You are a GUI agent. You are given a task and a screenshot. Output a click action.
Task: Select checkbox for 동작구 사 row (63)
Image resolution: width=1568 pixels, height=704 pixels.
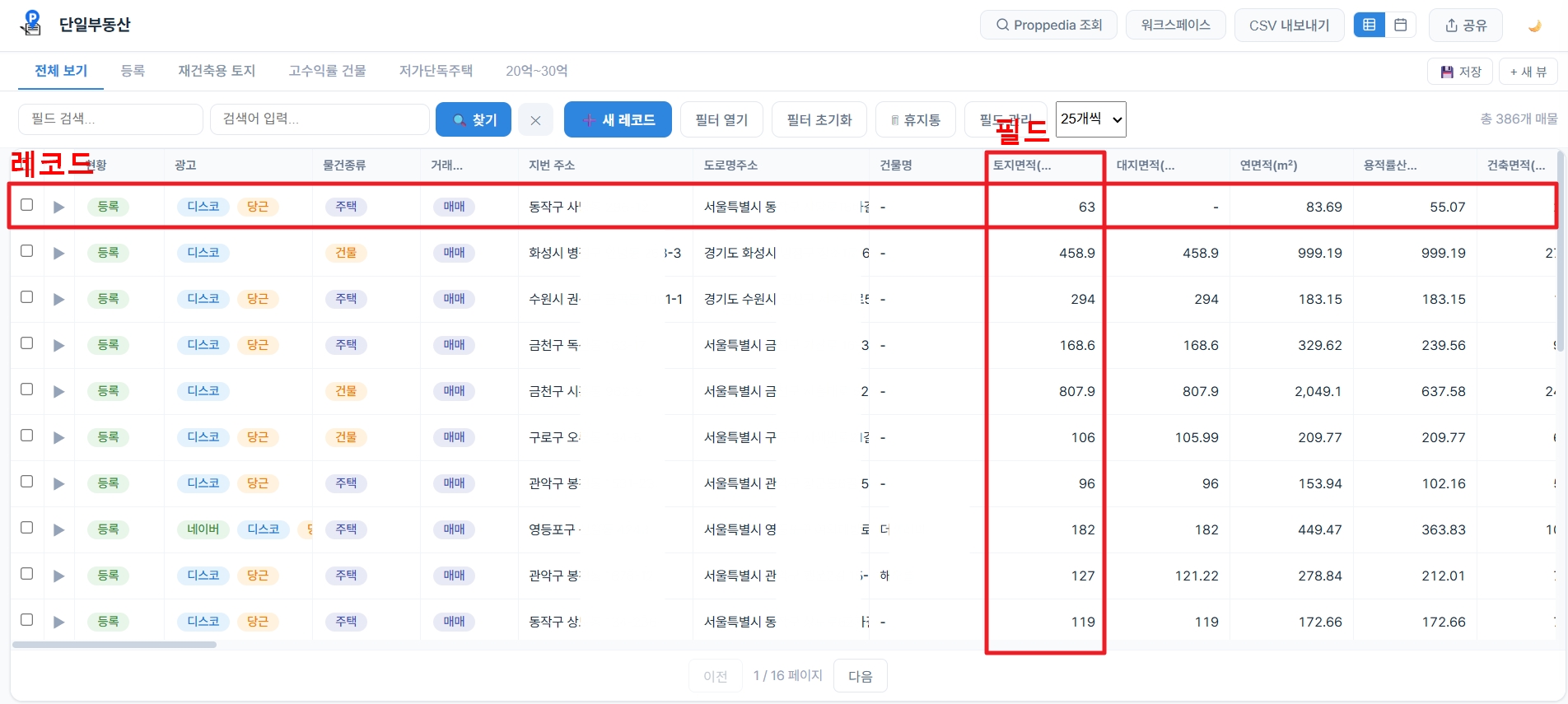tap(27, 205)
